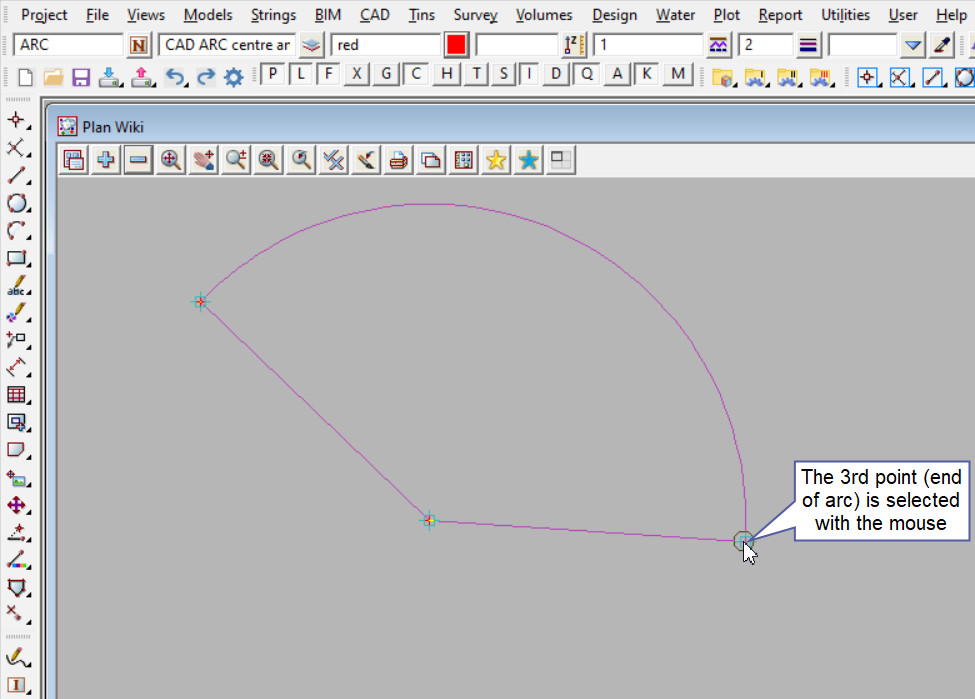Image resolution: width=975 pixels, height=699 pixels.
Task: Click the CAD table tool icon
Action: (16, 395)
